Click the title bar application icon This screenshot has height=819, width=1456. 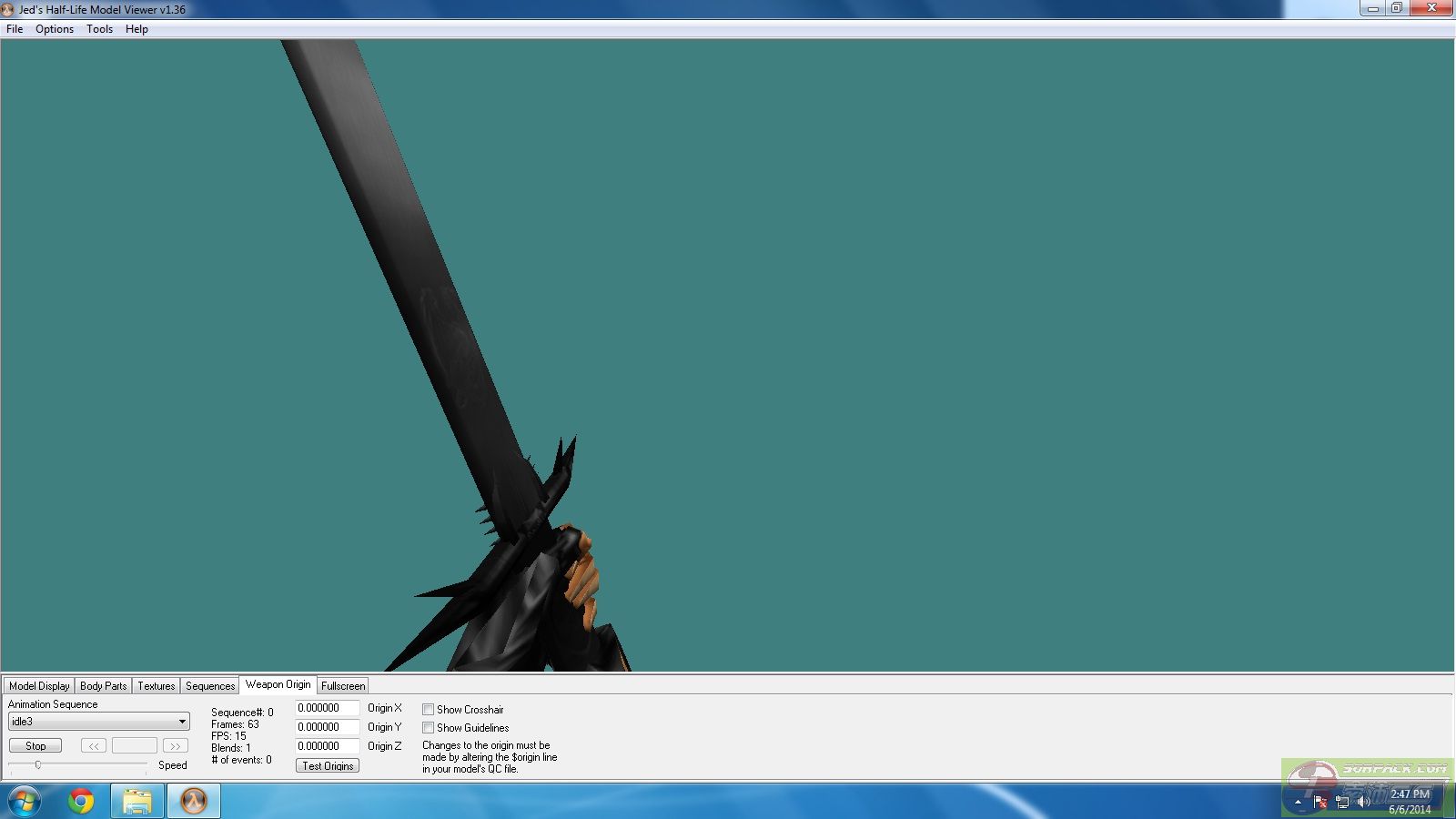tap(8, 9)
